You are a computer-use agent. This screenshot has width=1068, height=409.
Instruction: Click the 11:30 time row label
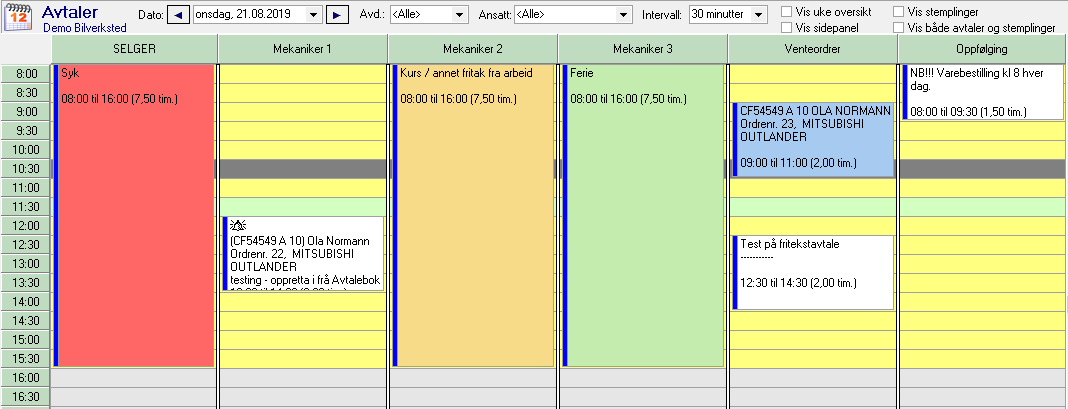pyautogui.click(x=25, y=207)
